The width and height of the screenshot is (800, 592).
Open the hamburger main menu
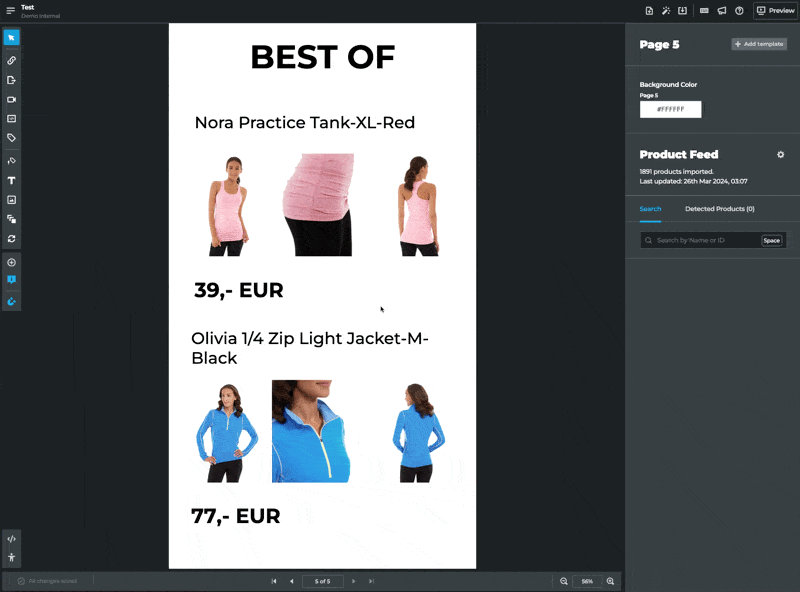(10, 11)
